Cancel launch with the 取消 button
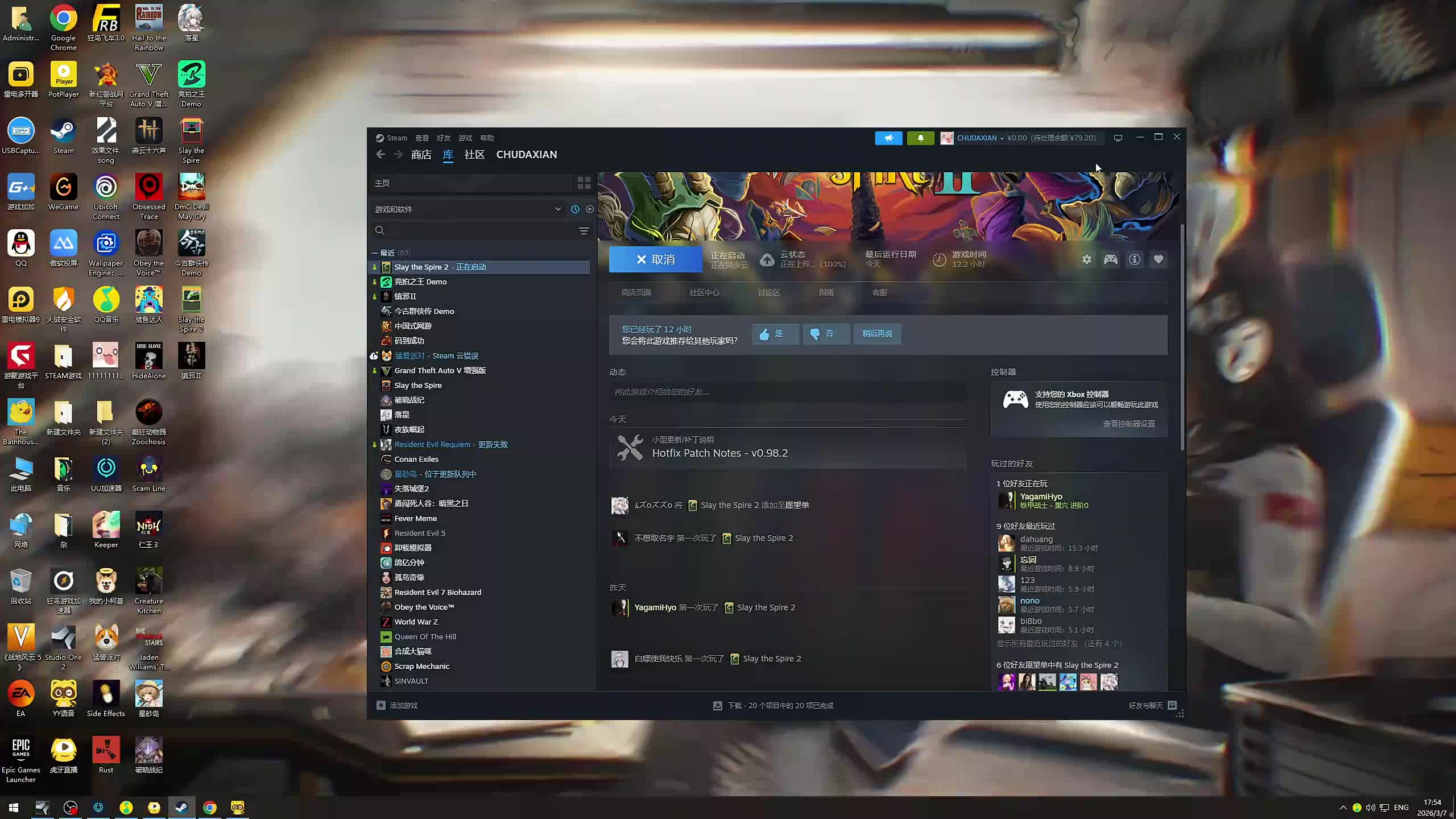Image resolution: width=1456 pixels, height=819 pixels. [655, 259]
